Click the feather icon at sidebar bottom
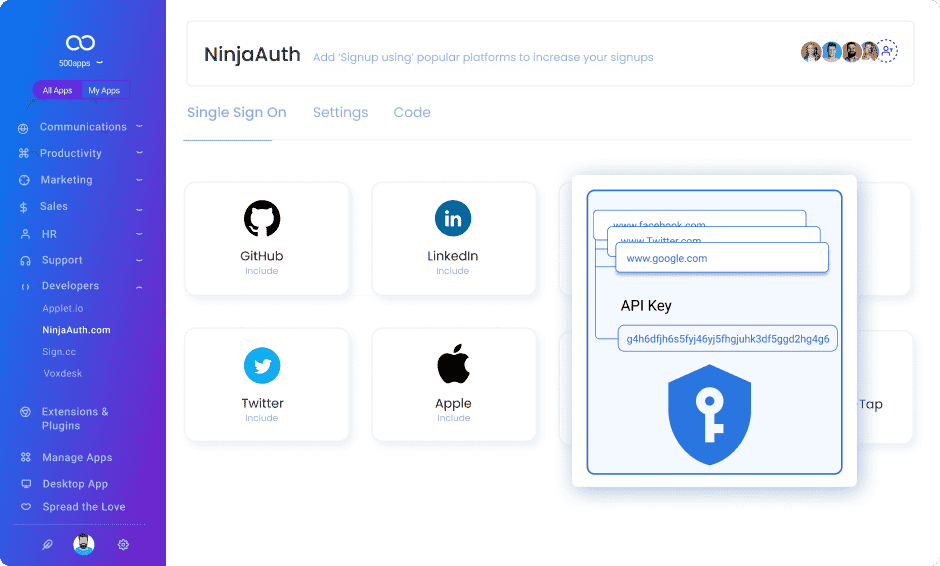The image size is (940, 566). tap(47, 544)
